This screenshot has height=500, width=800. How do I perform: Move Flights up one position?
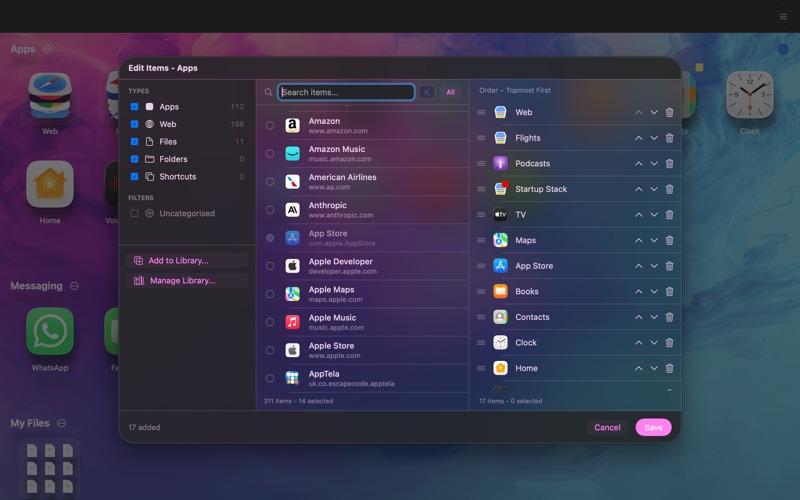click(638, 138)
